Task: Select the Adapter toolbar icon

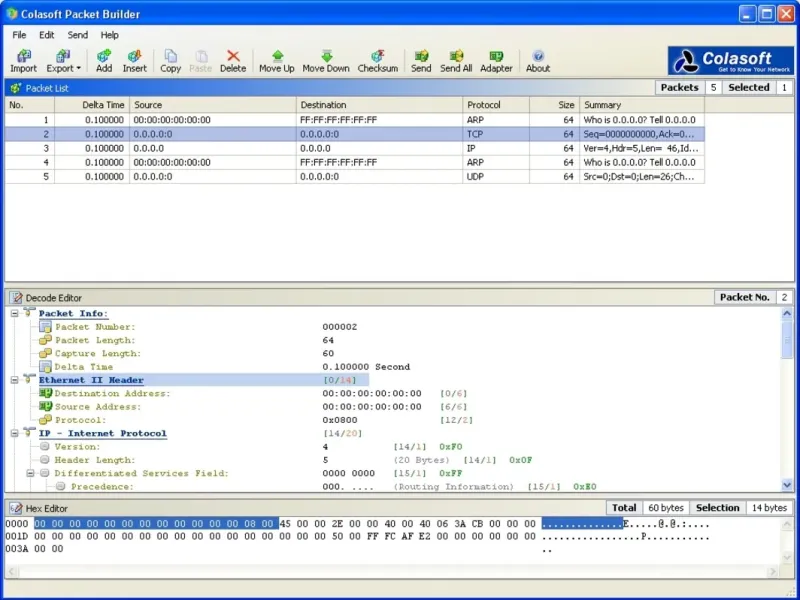Action: (496, 60)
